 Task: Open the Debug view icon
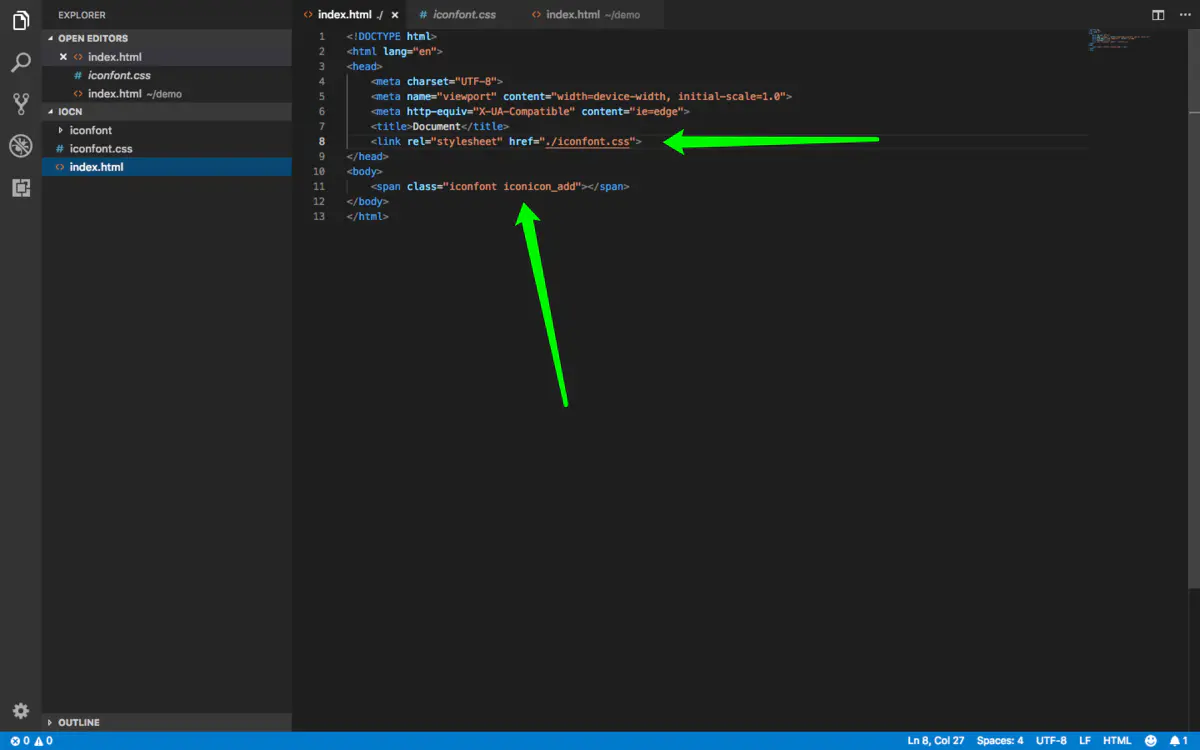point(20,146)
